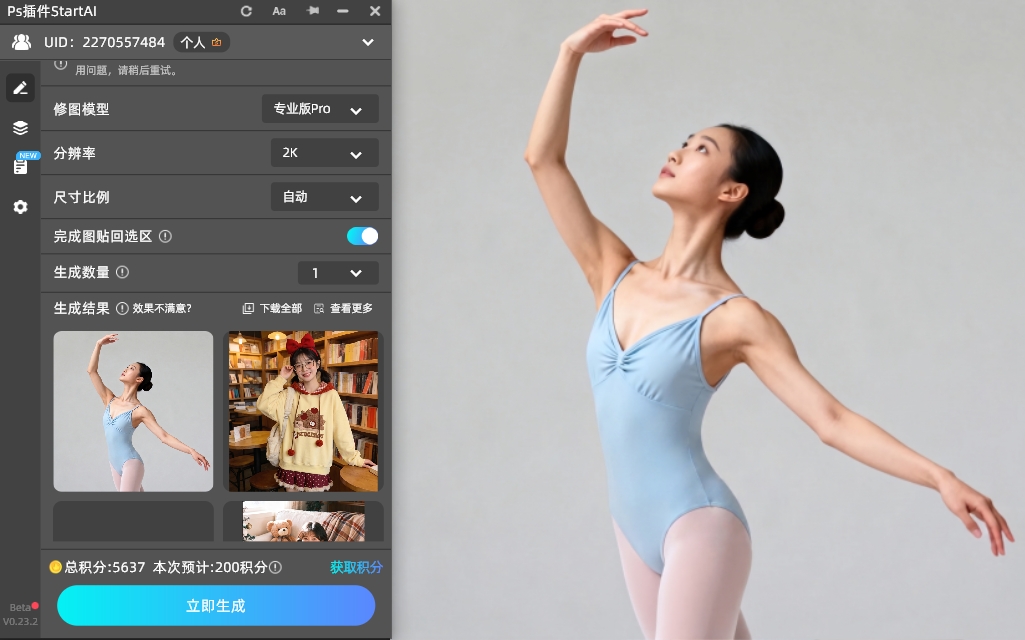Image resolution: width=1025 pixels, height=640 pixels.
Task: Expand the UID account chevron
Action: pos(368,42)
